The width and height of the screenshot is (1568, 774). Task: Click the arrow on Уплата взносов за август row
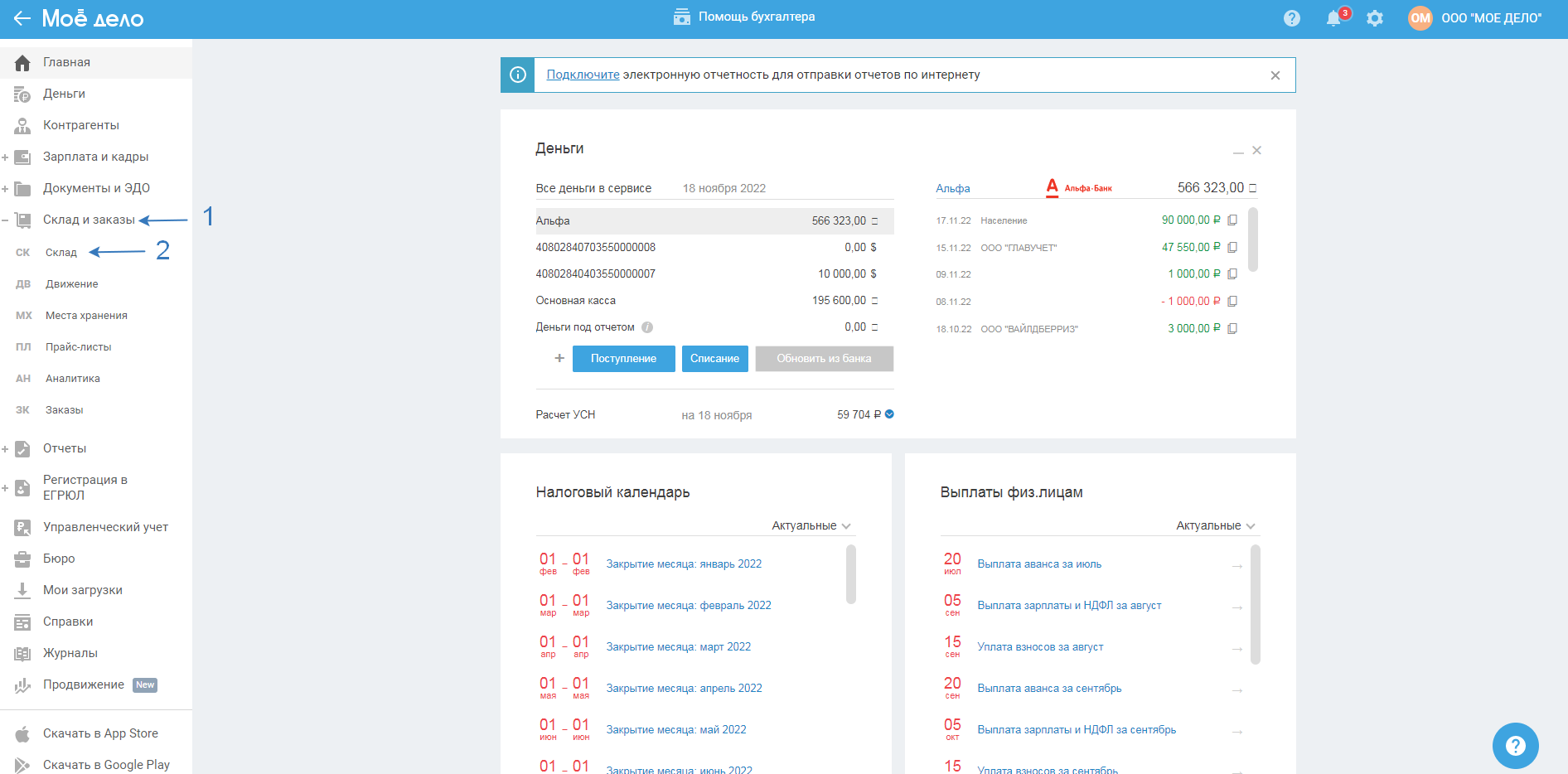tap(1237, 649)
